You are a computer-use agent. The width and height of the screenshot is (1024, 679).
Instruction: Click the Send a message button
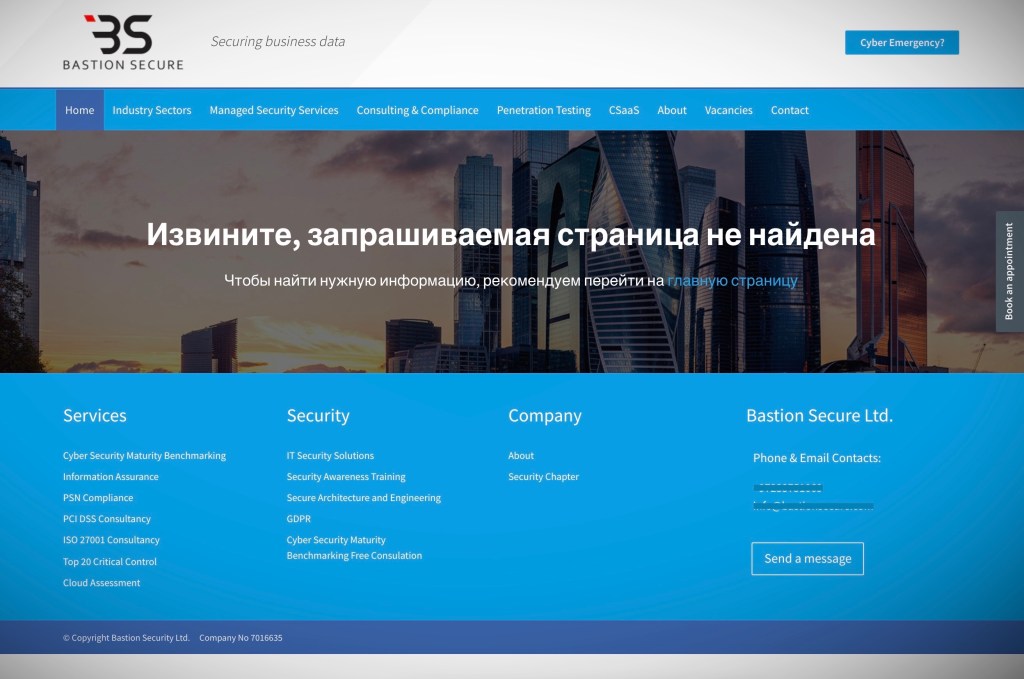coord(807,559)
